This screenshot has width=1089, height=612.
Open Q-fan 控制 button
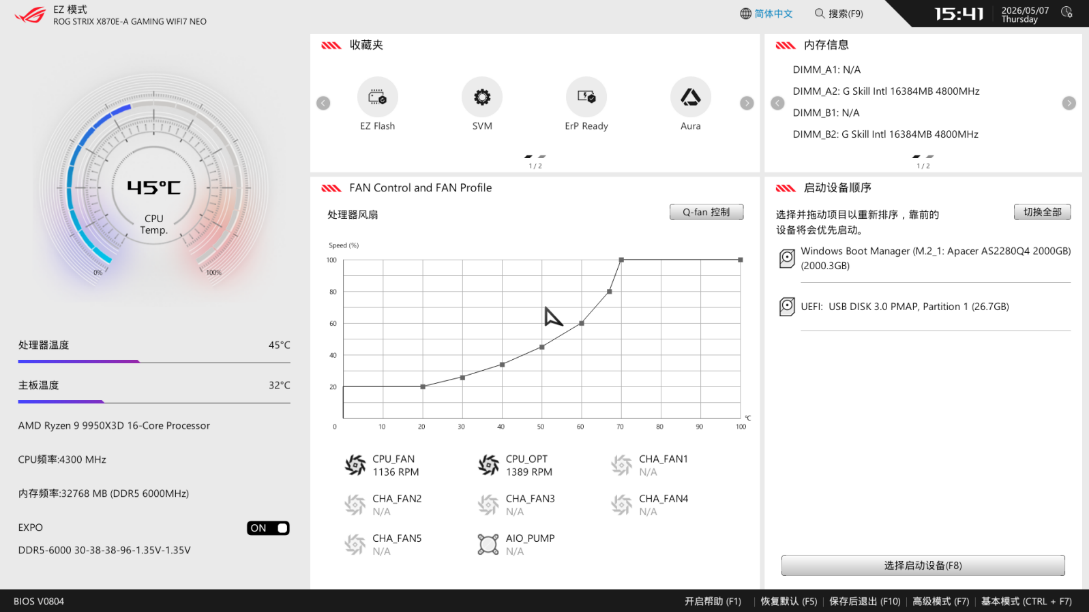(x=706, y=212)
